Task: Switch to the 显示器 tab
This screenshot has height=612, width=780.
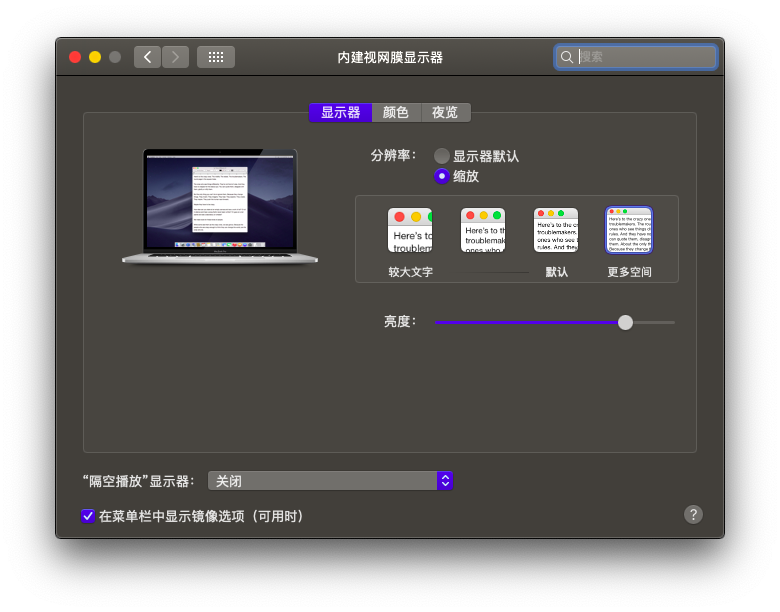Action: [340, 112]
